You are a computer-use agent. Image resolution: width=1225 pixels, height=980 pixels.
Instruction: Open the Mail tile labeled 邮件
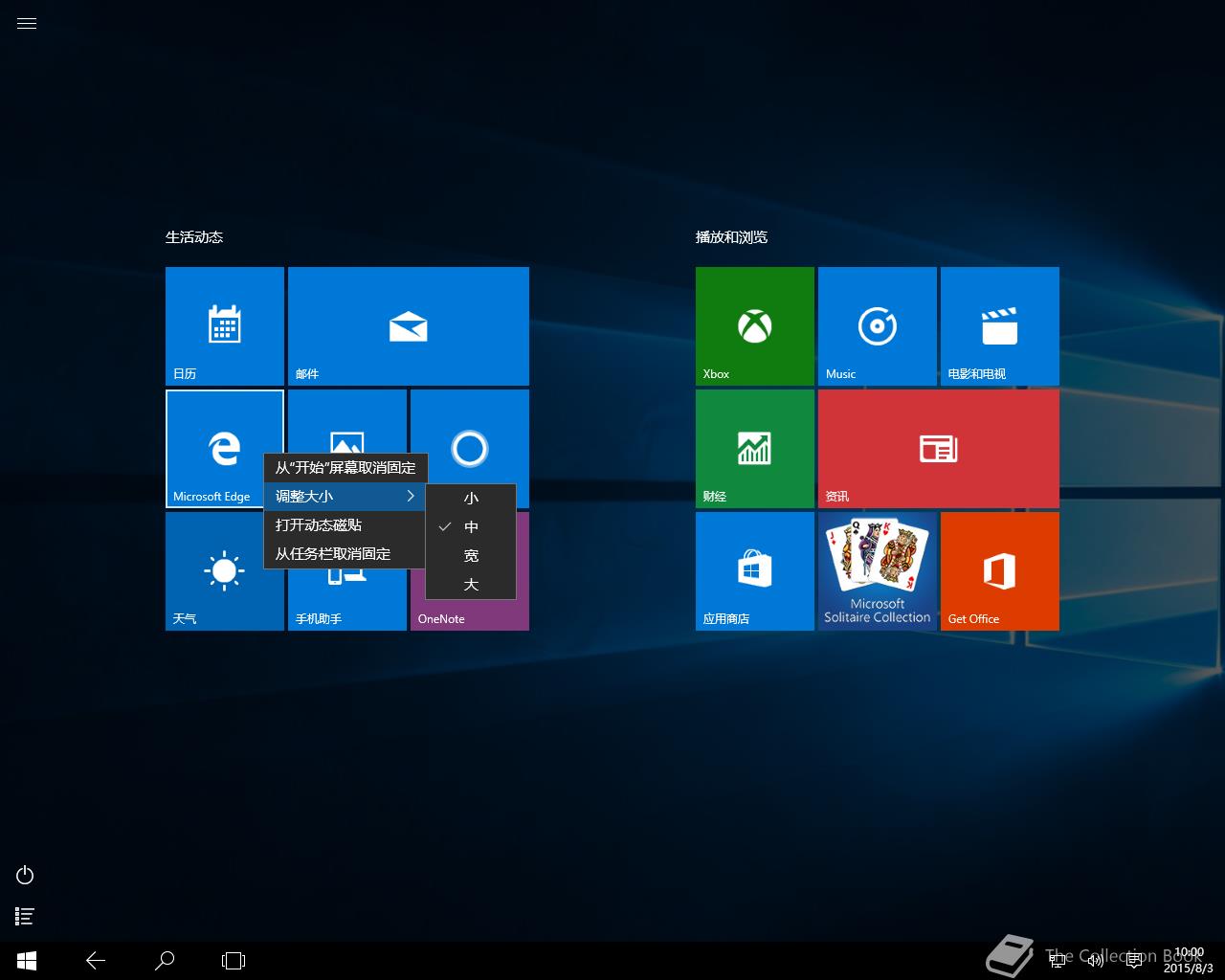[409, 326]
